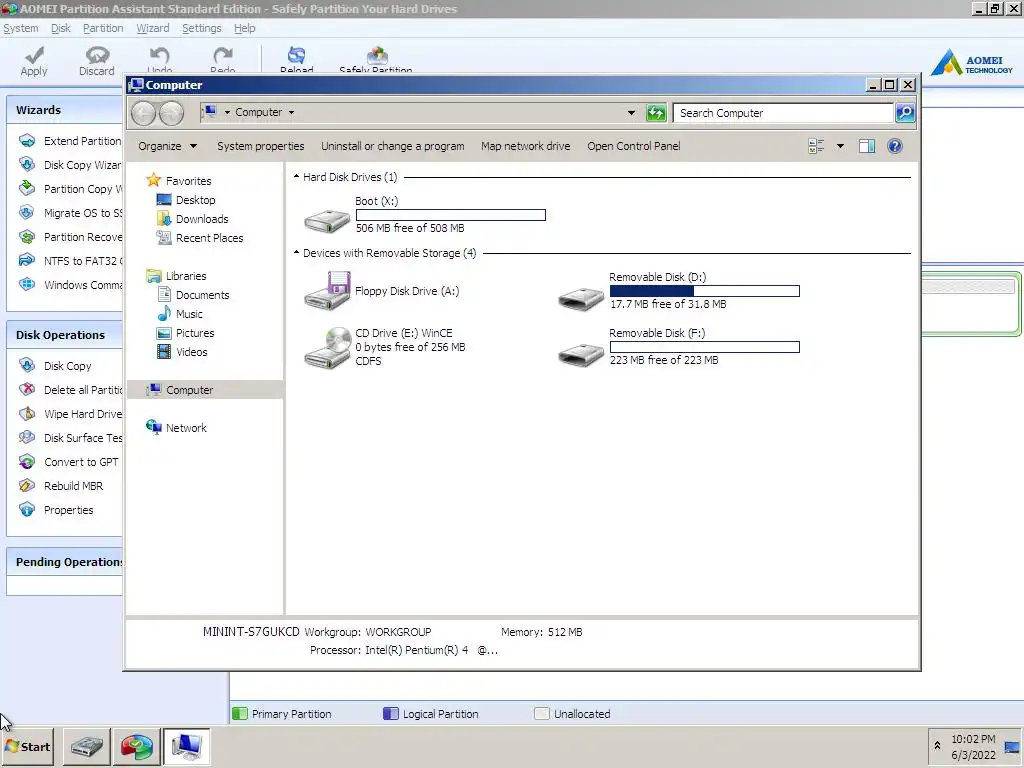Click the drive icon in taskbar

tap(87, 746)
